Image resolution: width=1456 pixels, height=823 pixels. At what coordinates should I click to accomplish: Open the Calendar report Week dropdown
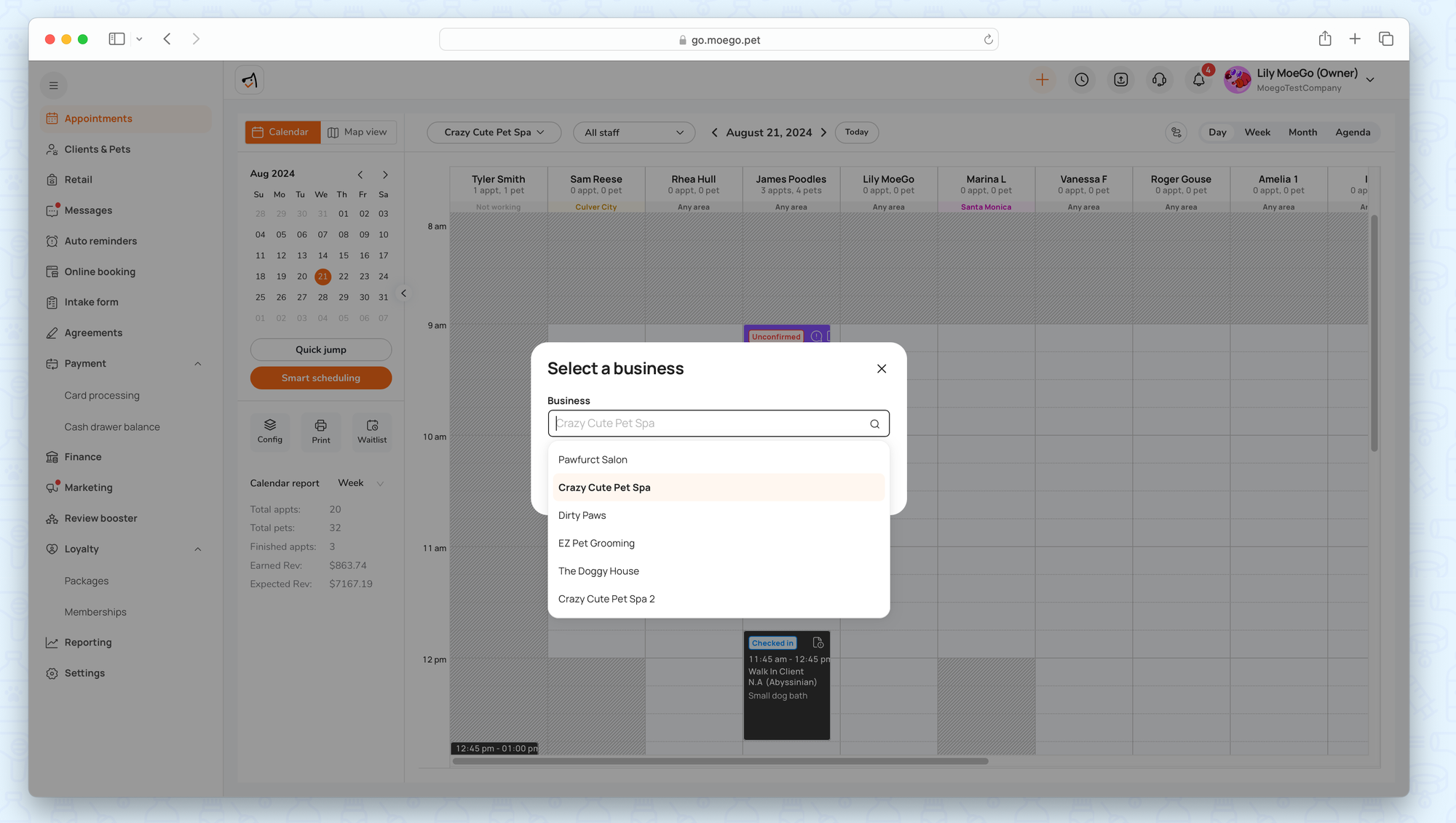(x=360, y=483)
